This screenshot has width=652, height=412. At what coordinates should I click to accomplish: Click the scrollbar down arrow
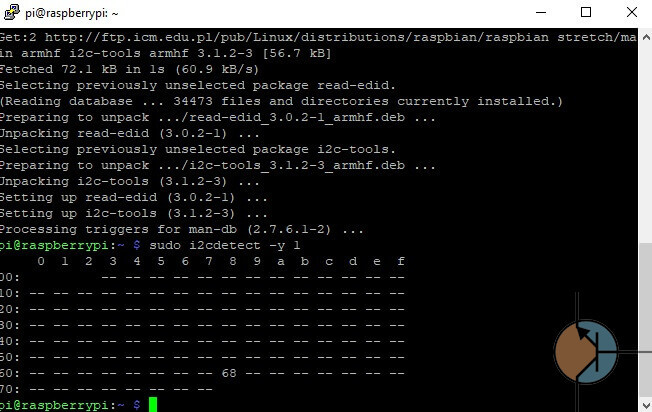646,405
